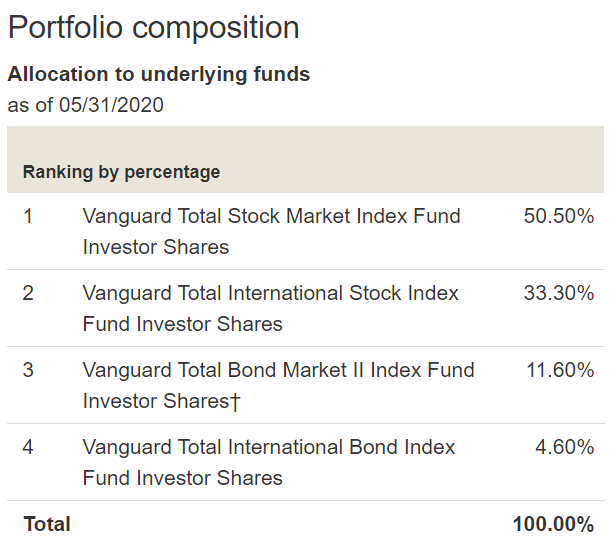This screenshot has height=538, width=614.
Task: Click the Ranking by percentage column header
Action: tap(121, 172)
